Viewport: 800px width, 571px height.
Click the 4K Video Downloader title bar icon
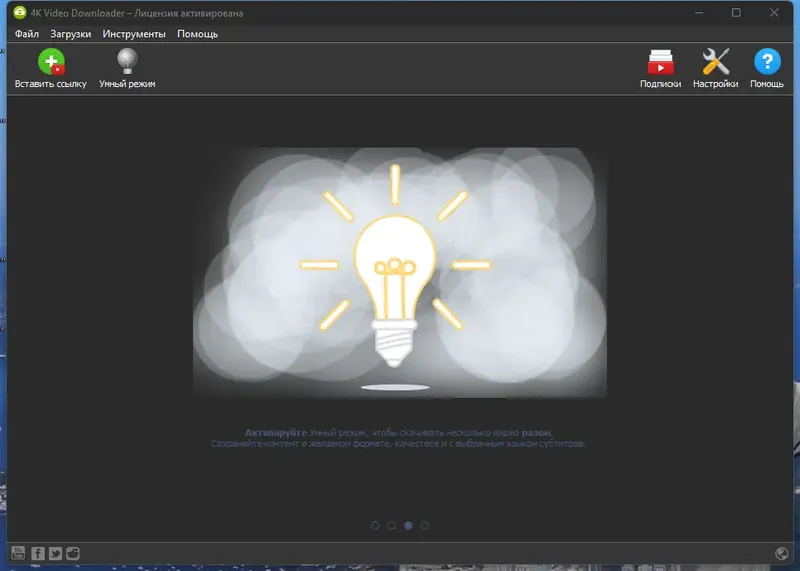[20, 13]
